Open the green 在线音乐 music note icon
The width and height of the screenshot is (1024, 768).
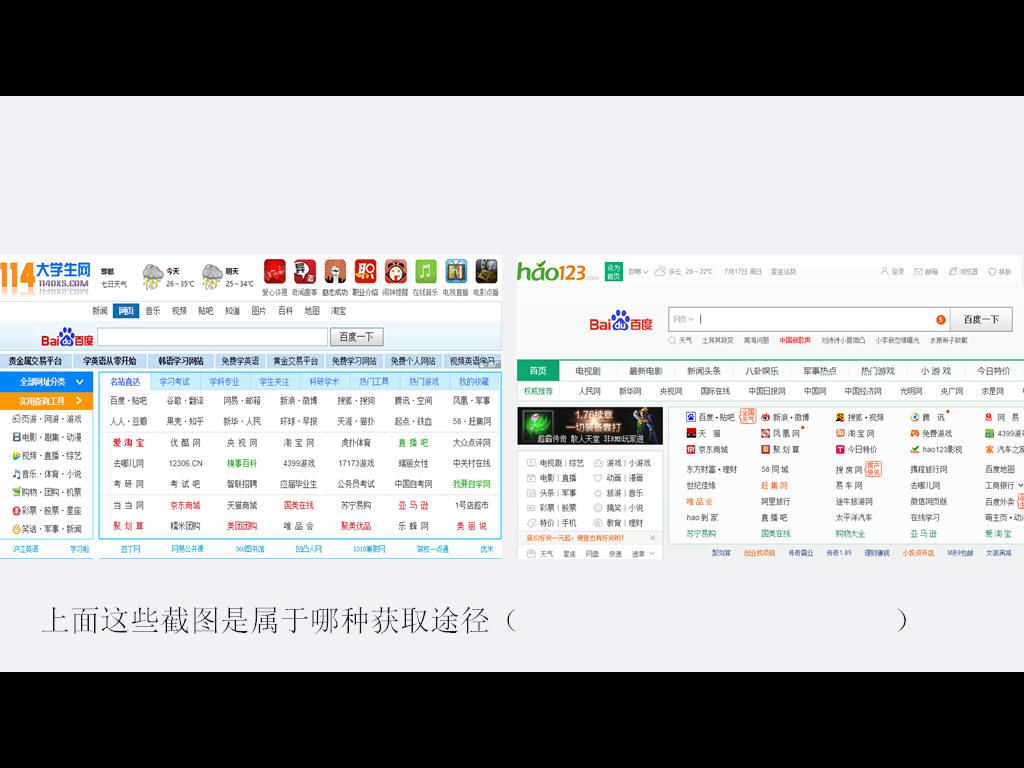(425, 271)
